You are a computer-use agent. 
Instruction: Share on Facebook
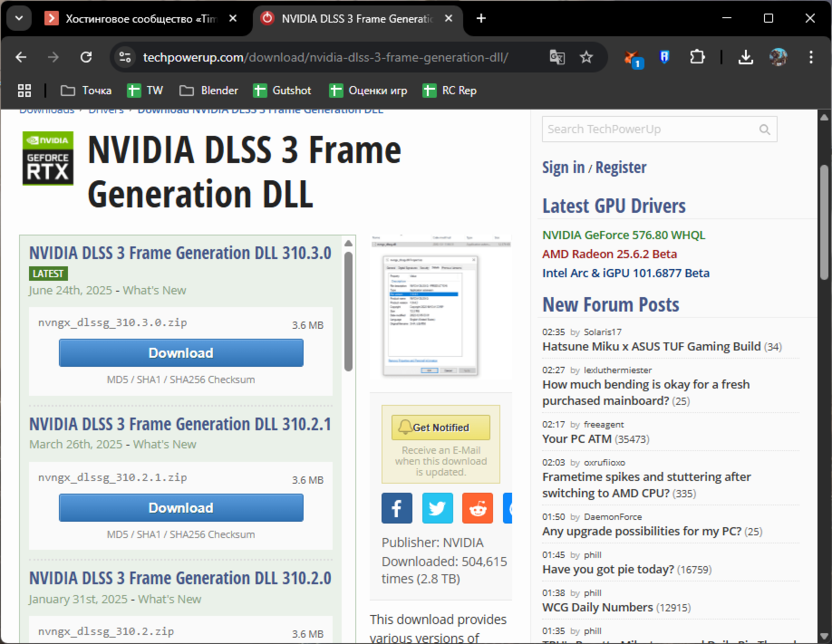point(397,508)
